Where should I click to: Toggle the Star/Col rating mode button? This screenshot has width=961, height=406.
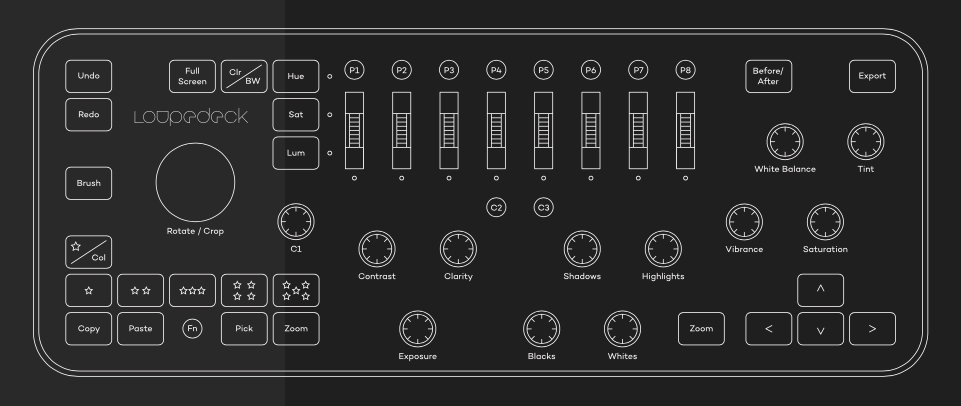pyautogui.click(x=88, y=251)
